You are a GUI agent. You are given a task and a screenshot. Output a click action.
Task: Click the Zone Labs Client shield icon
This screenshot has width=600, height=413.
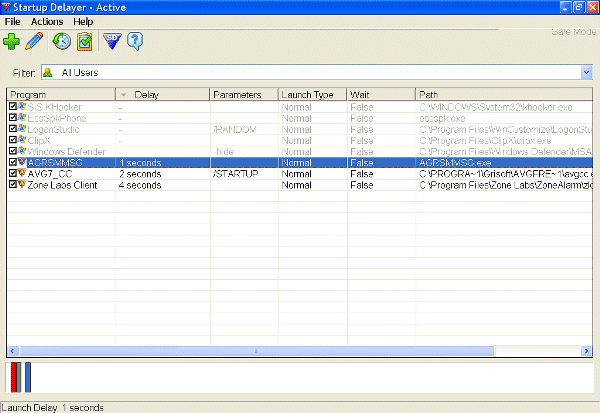coord(22,184)
